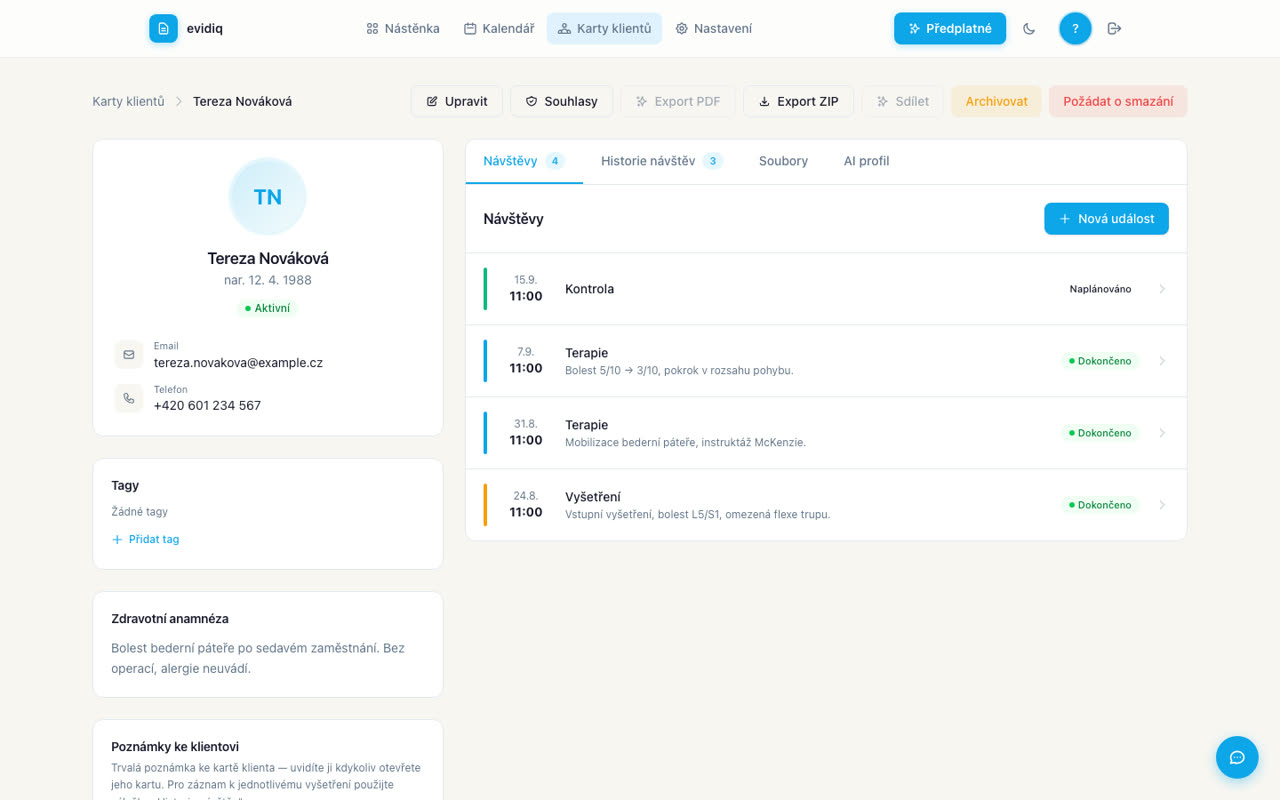The image size is (1280, 800).
Task: Click the phone icon
Action: [x=129, y=398]
